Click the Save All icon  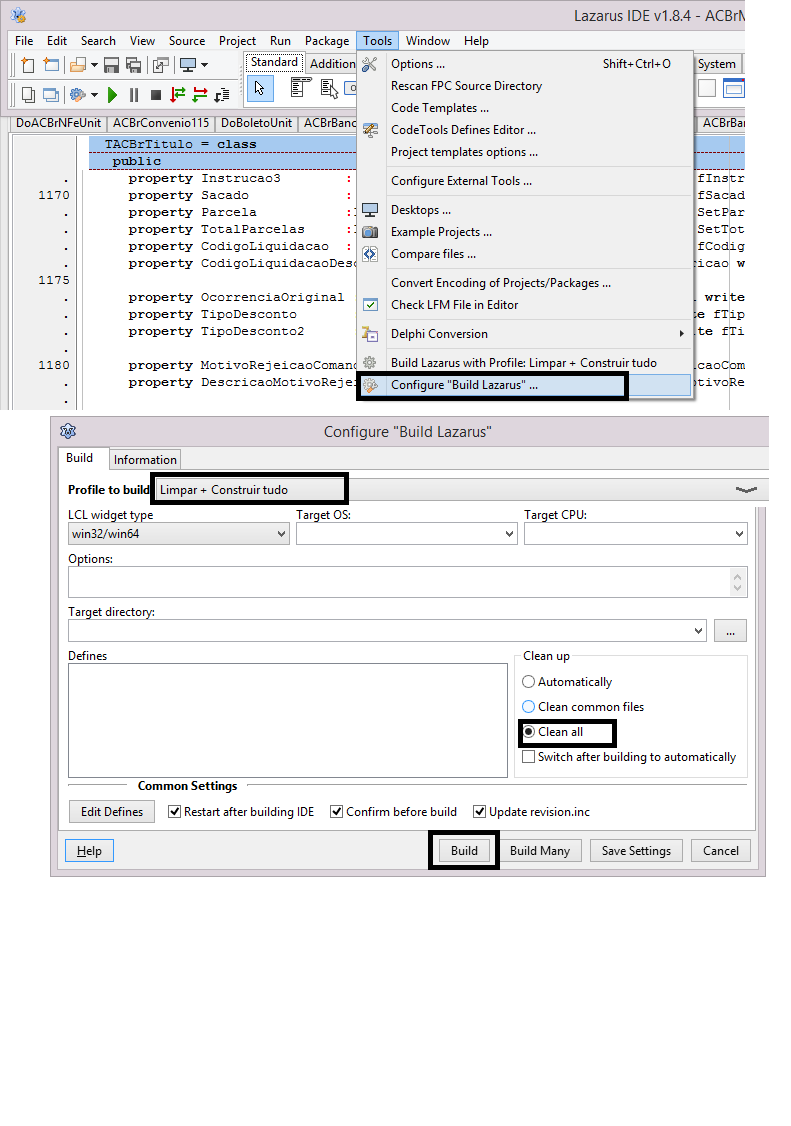(134, 65)
